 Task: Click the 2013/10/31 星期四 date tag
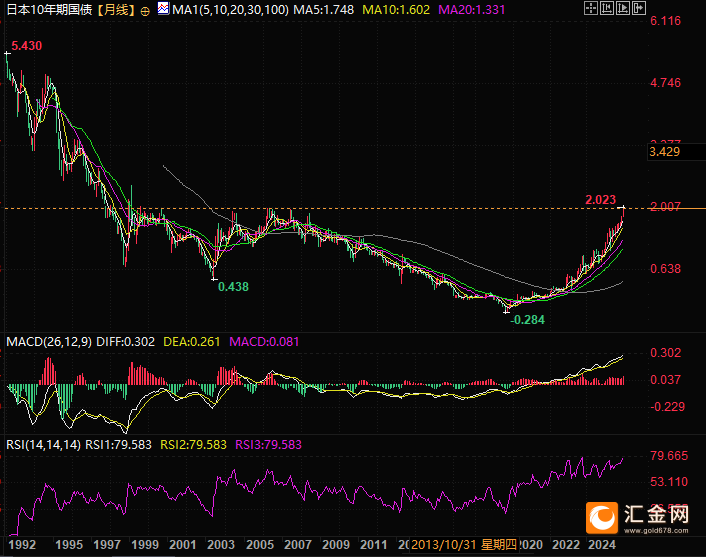click(x=463, y=545)
